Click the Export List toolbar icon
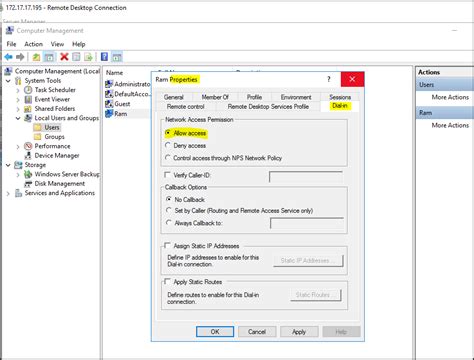 click(x=88, y=57)
